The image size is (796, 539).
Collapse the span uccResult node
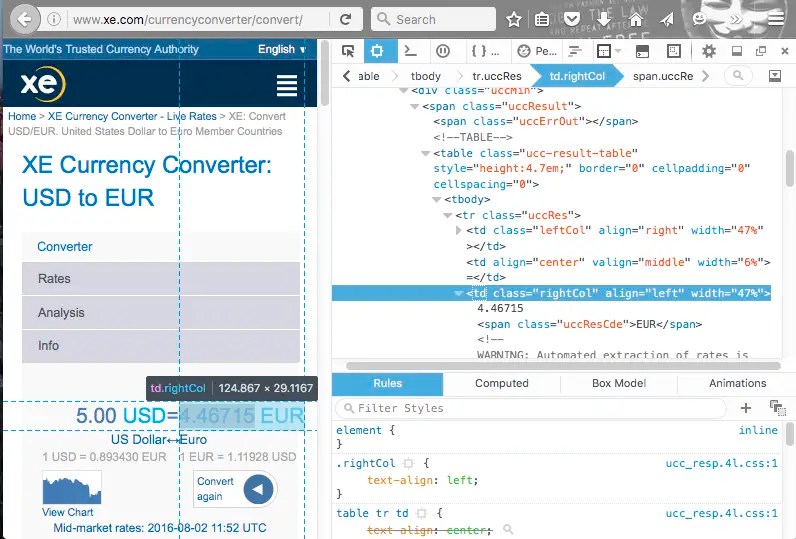pyautogui.click(x=415, y=107)
